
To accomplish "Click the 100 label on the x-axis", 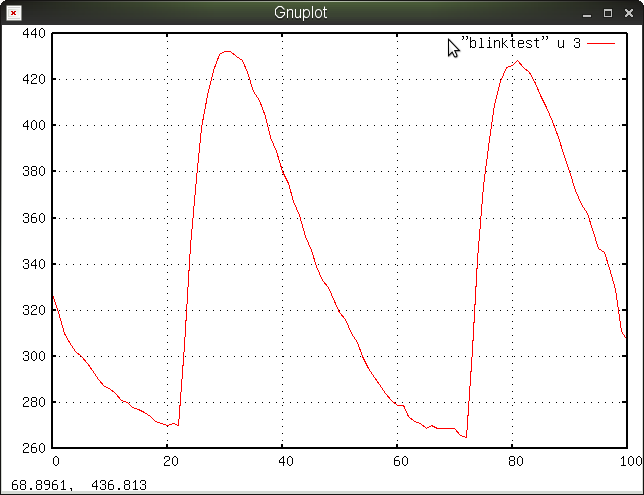I will 629,461.
